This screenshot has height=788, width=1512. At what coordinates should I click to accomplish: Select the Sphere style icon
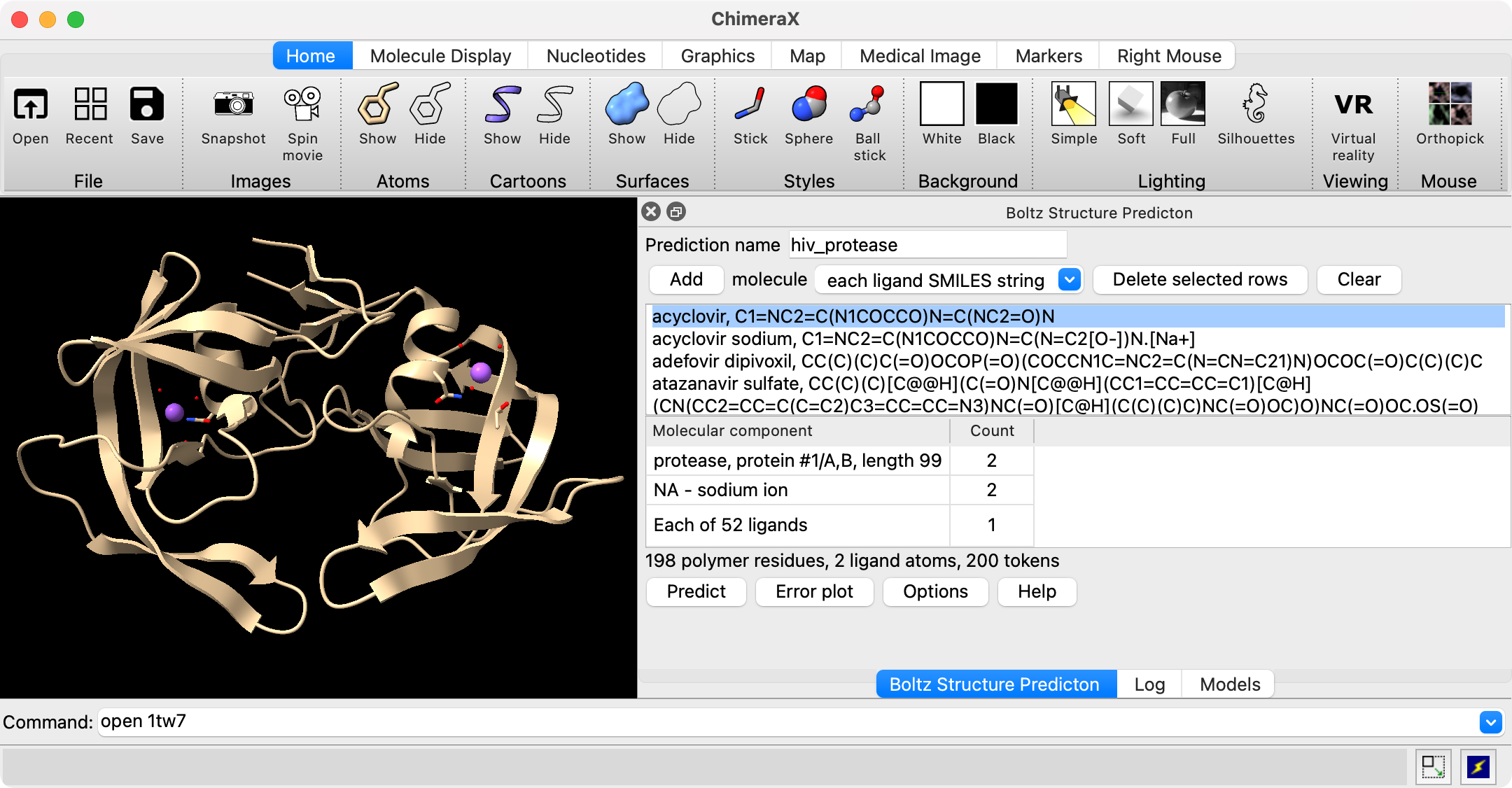tap(808, 105)
